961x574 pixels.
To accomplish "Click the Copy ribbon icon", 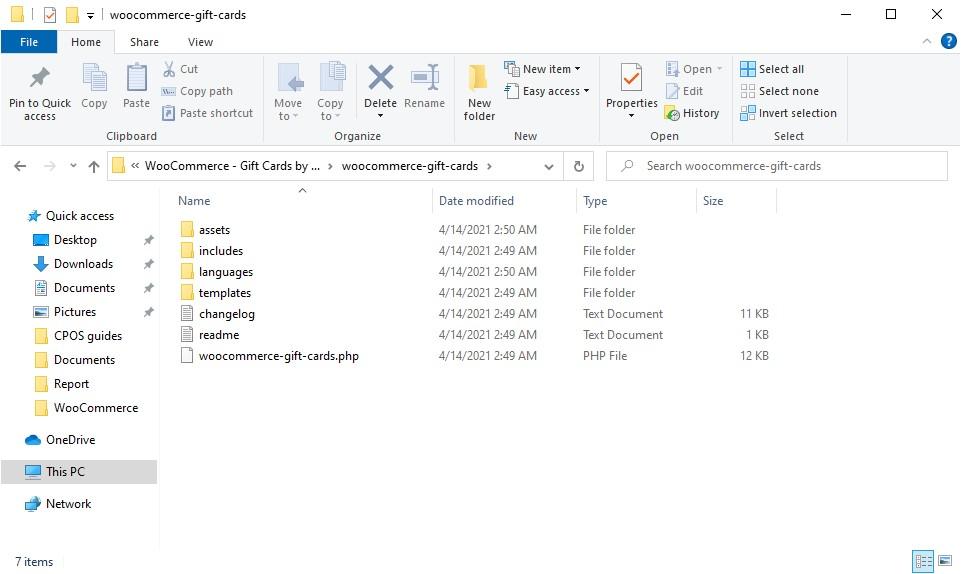I will coord(94,78).
